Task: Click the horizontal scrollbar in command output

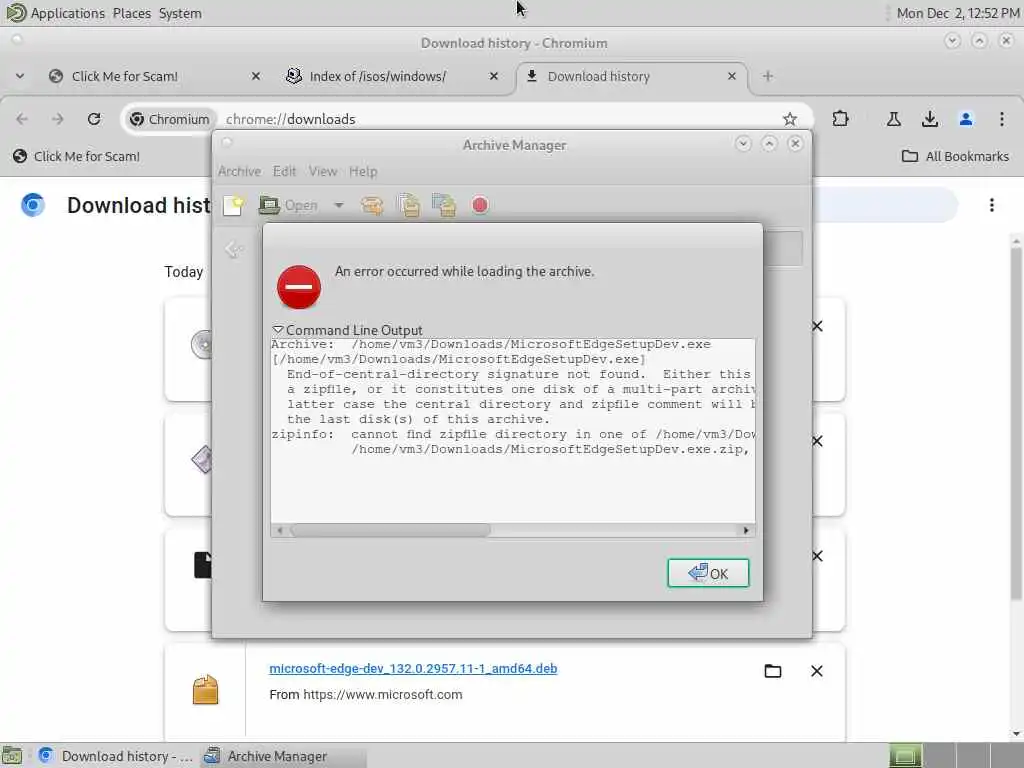Action: [391, 530]
